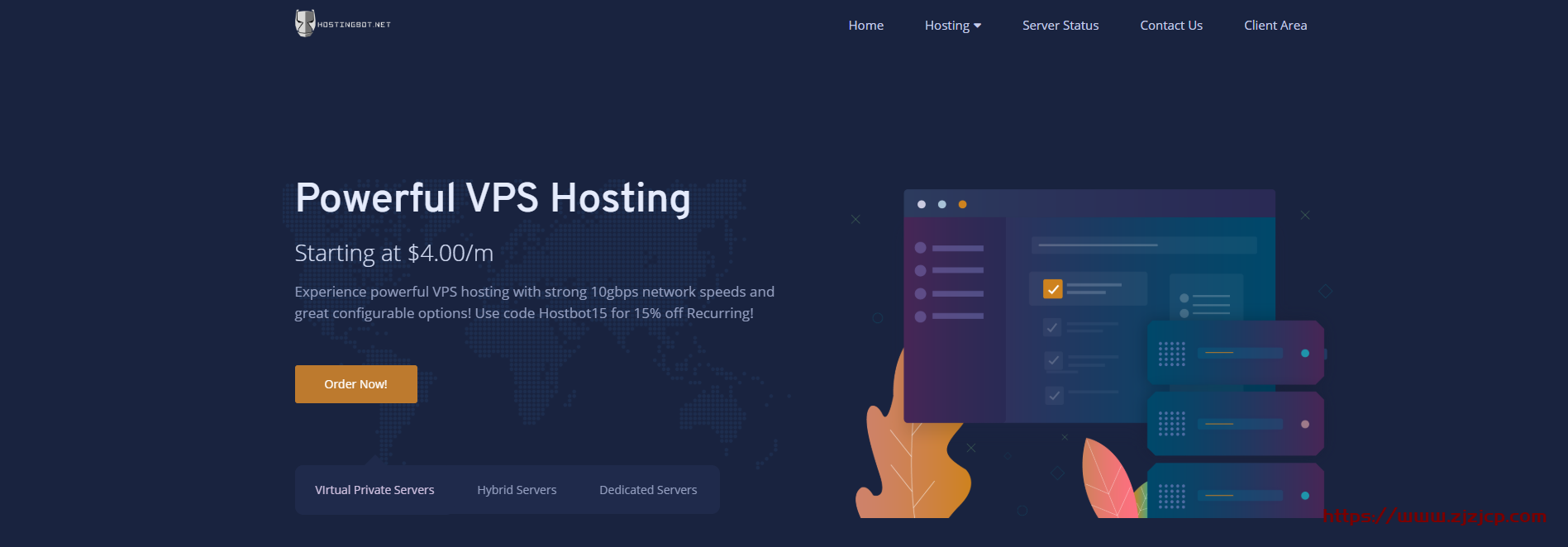1568x547 pixels.
Task: Click the Order Now! button
Action: [x=355, y=384]
